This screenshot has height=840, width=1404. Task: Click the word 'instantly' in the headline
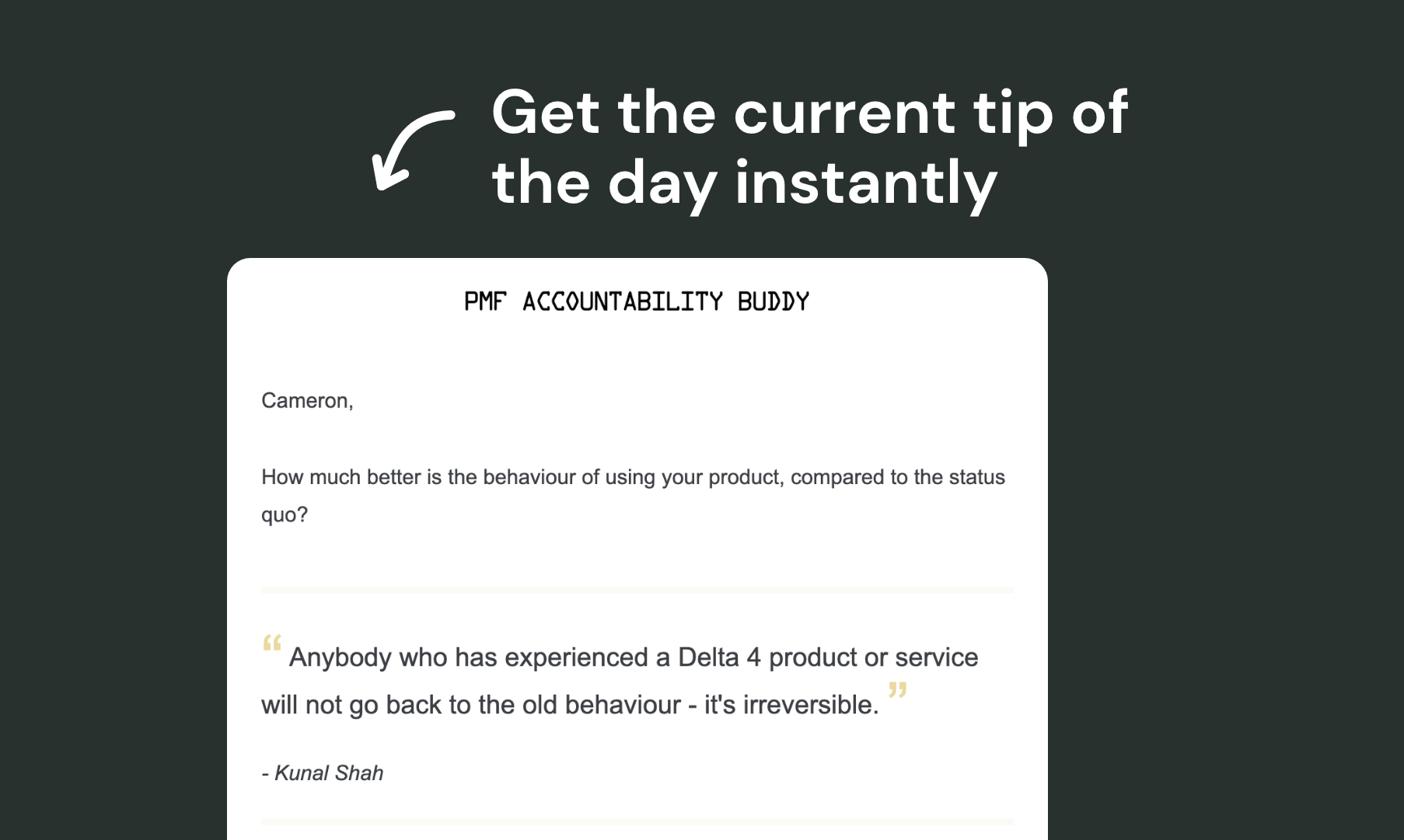pos(865,183)
